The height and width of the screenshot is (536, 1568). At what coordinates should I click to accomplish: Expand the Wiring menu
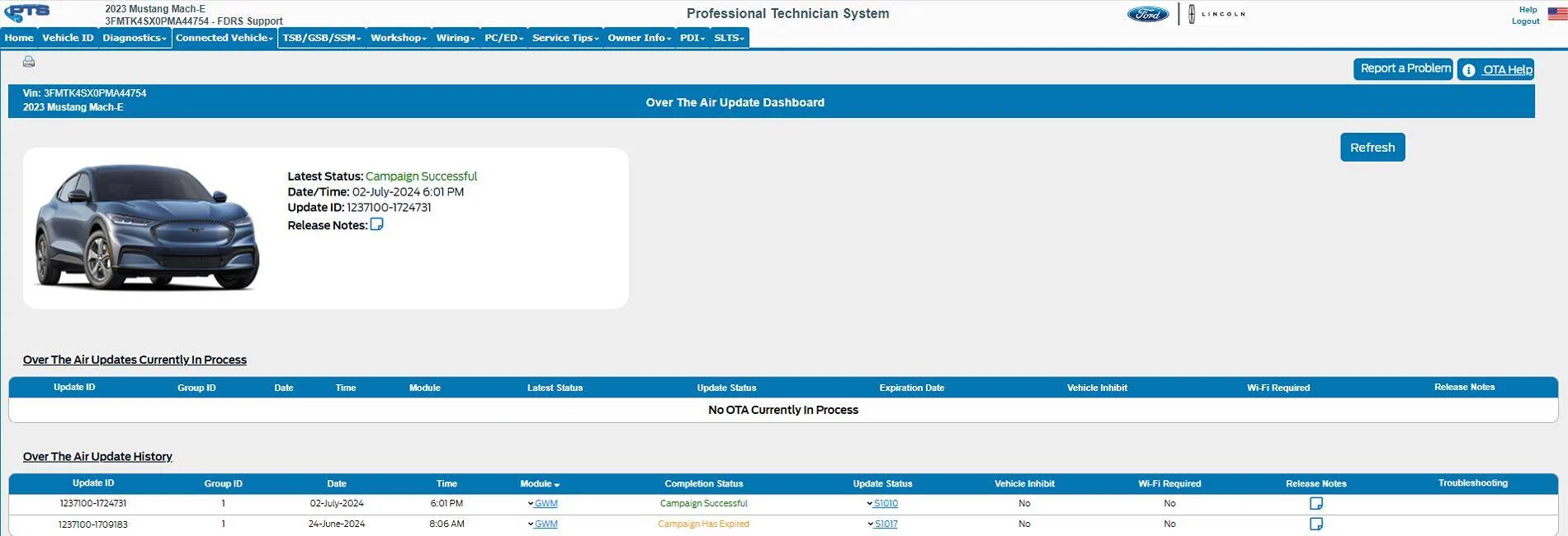coord(456,38)
